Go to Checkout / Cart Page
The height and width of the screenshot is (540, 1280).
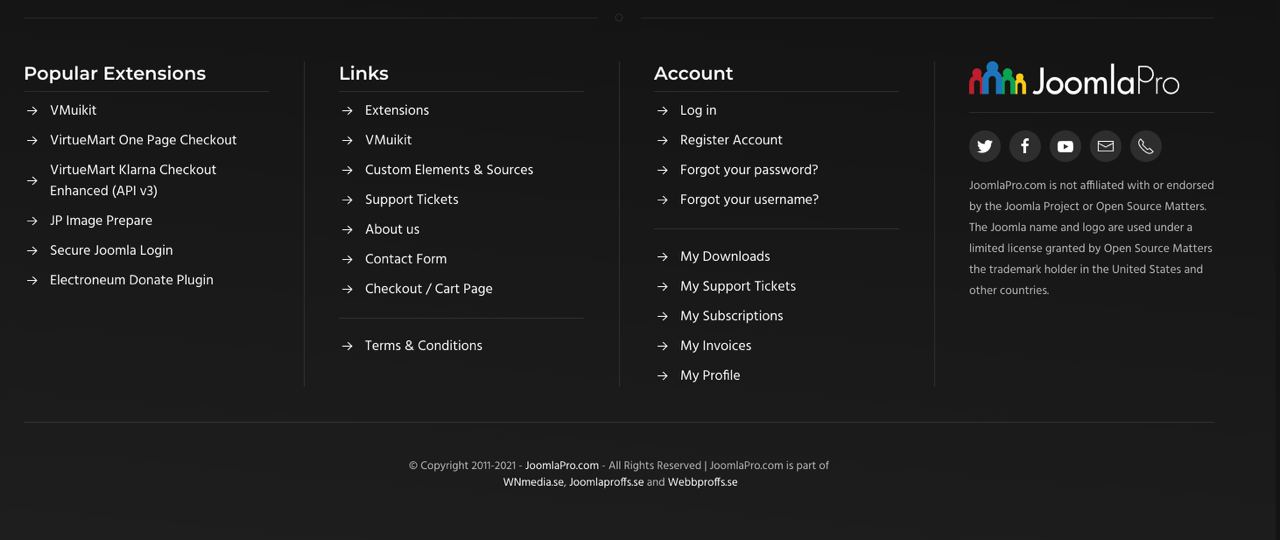click(x=428, y=289)
